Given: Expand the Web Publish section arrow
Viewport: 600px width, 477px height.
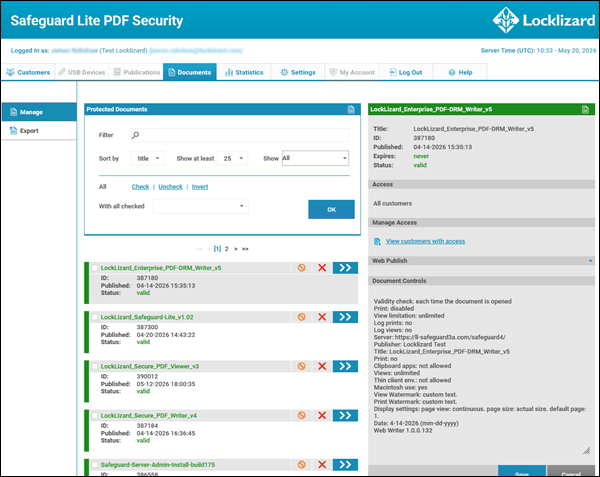Looking at the screenshot, I should (x=590, y=261).
